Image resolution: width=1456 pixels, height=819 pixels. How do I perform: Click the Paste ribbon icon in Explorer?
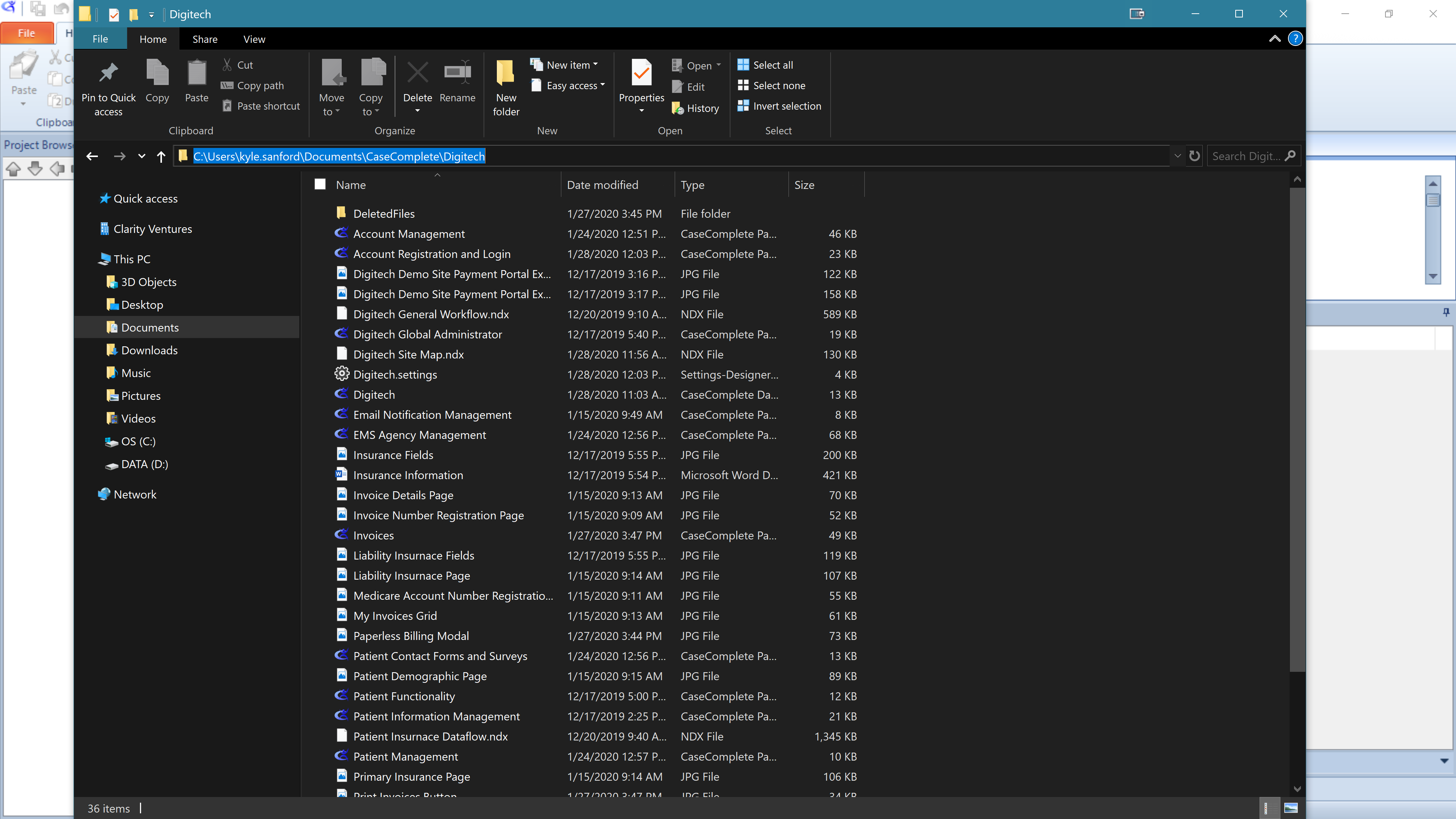[197, 73]
